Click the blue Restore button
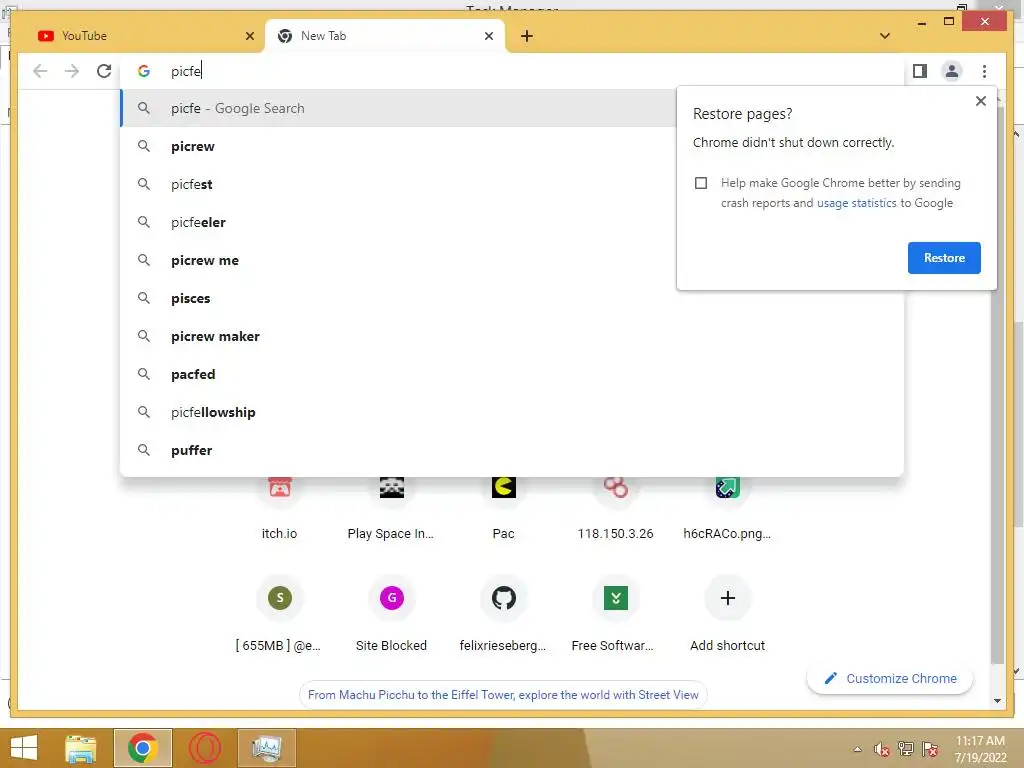Image resolution: width=1024 pixels, height=768 pixels. (944, 258)
